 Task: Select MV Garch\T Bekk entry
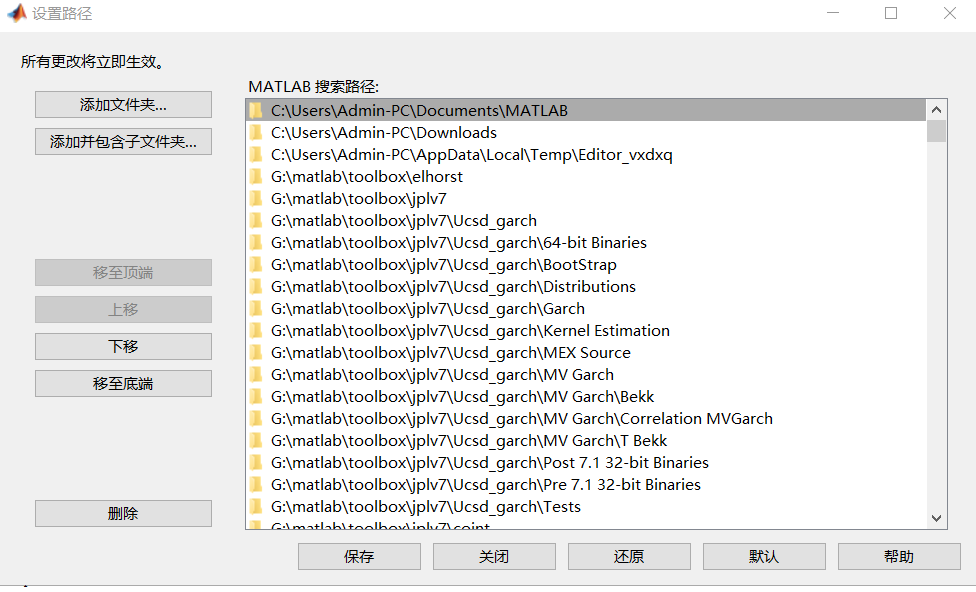coord(586,441)
